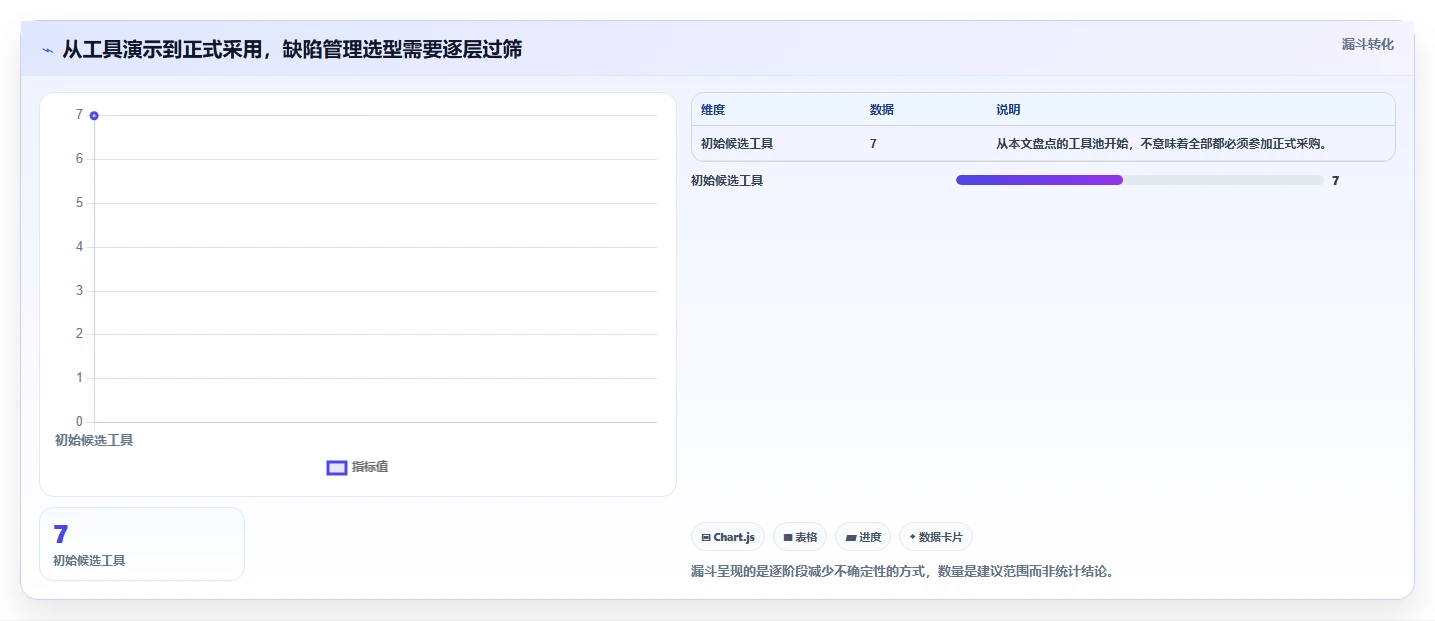The image size is (1435, 621).
Task: Click the 说明 column header
Action: pyautogui.click(x=1008, y=110)
